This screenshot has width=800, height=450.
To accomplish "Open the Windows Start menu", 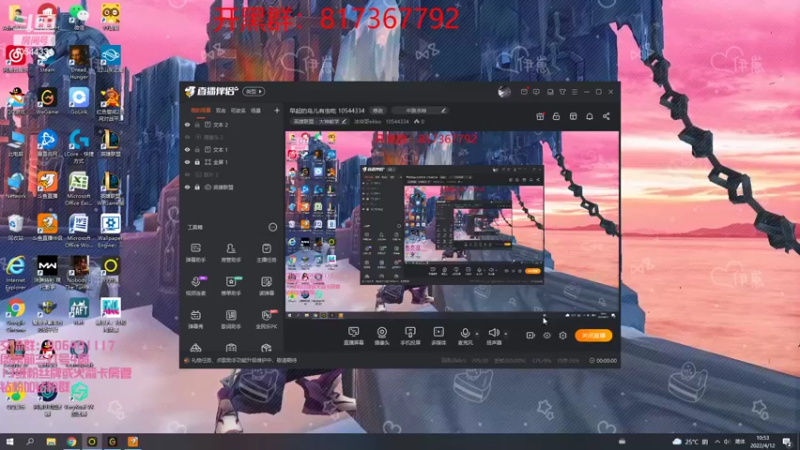I will point(9,441).
